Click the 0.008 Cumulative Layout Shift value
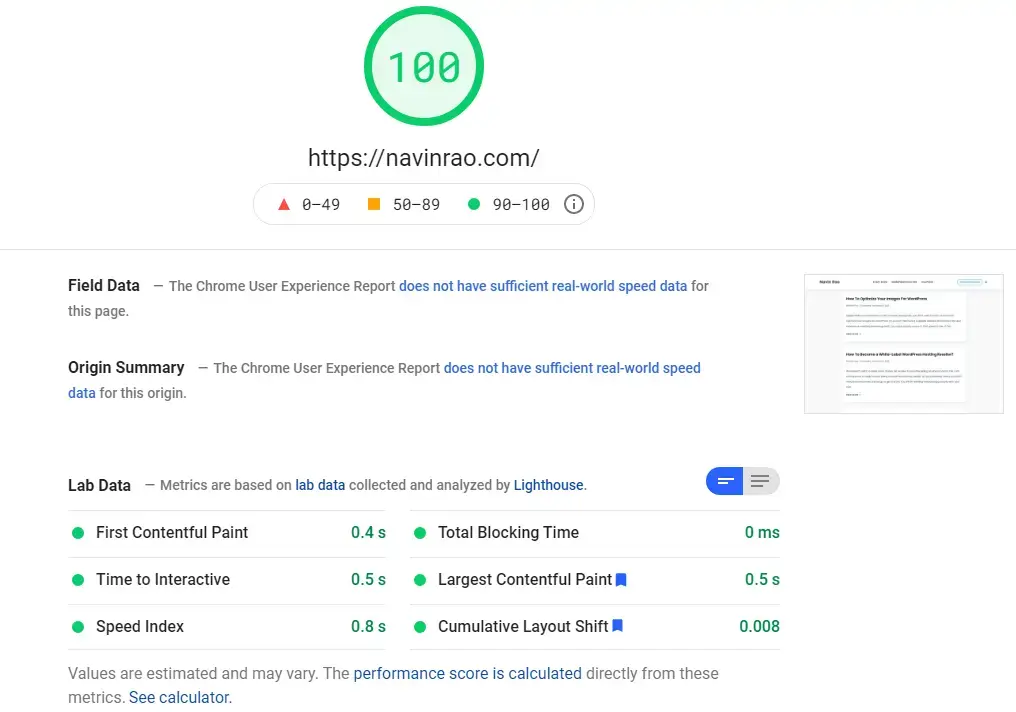 coord(759,626)
